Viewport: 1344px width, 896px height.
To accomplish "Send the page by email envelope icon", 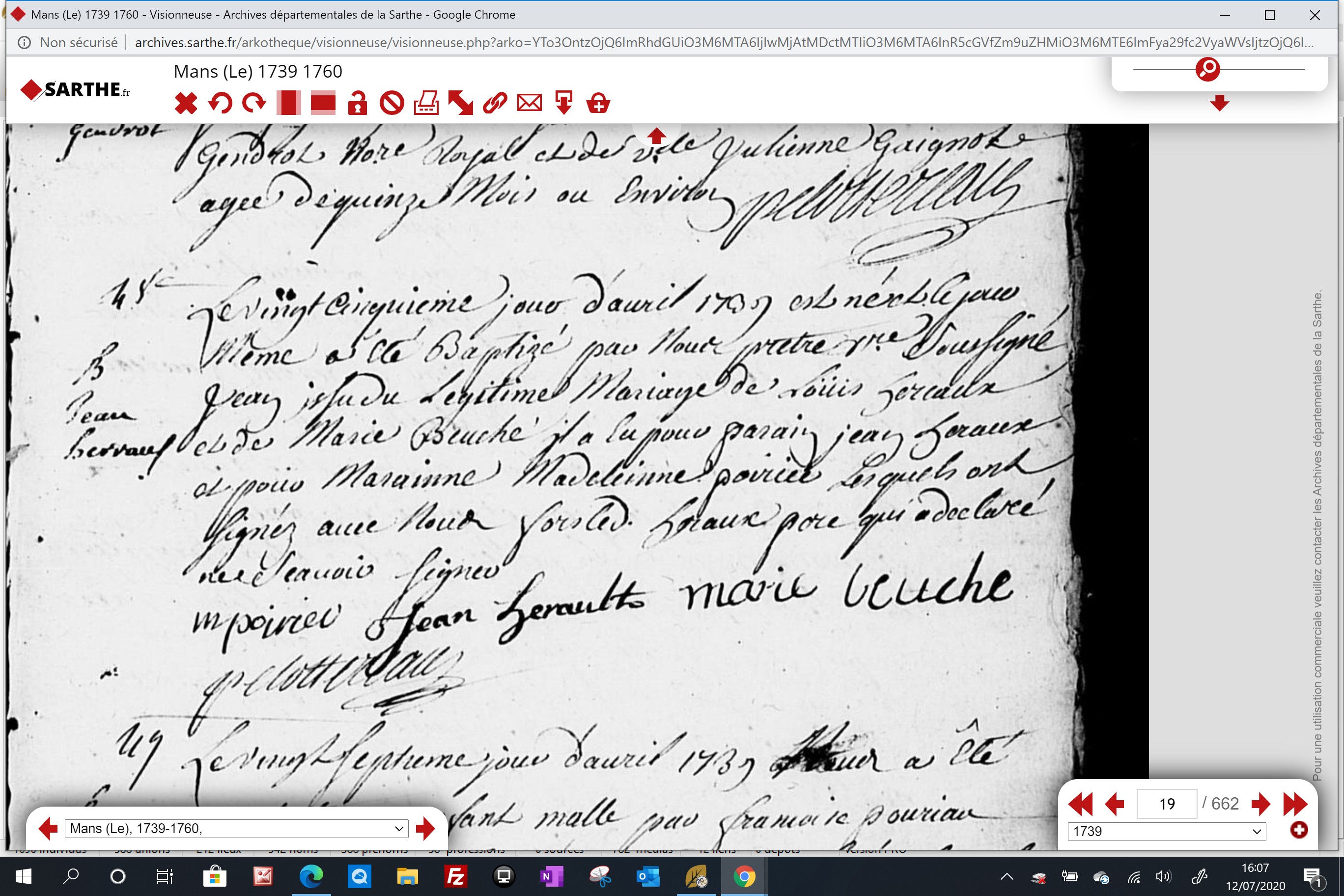I will pyautogui.click(x=530, y=103).
